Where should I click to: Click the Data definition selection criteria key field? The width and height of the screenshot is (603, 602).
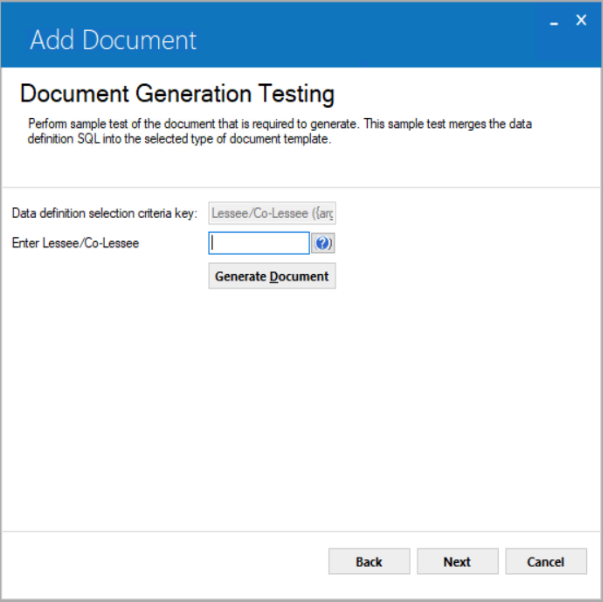tap(272, 213)
